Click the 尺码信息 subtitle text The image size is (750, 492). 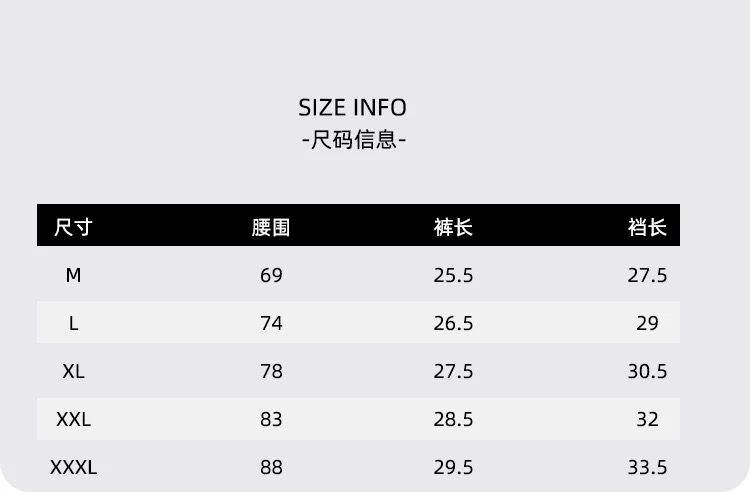tap(353, 140)
